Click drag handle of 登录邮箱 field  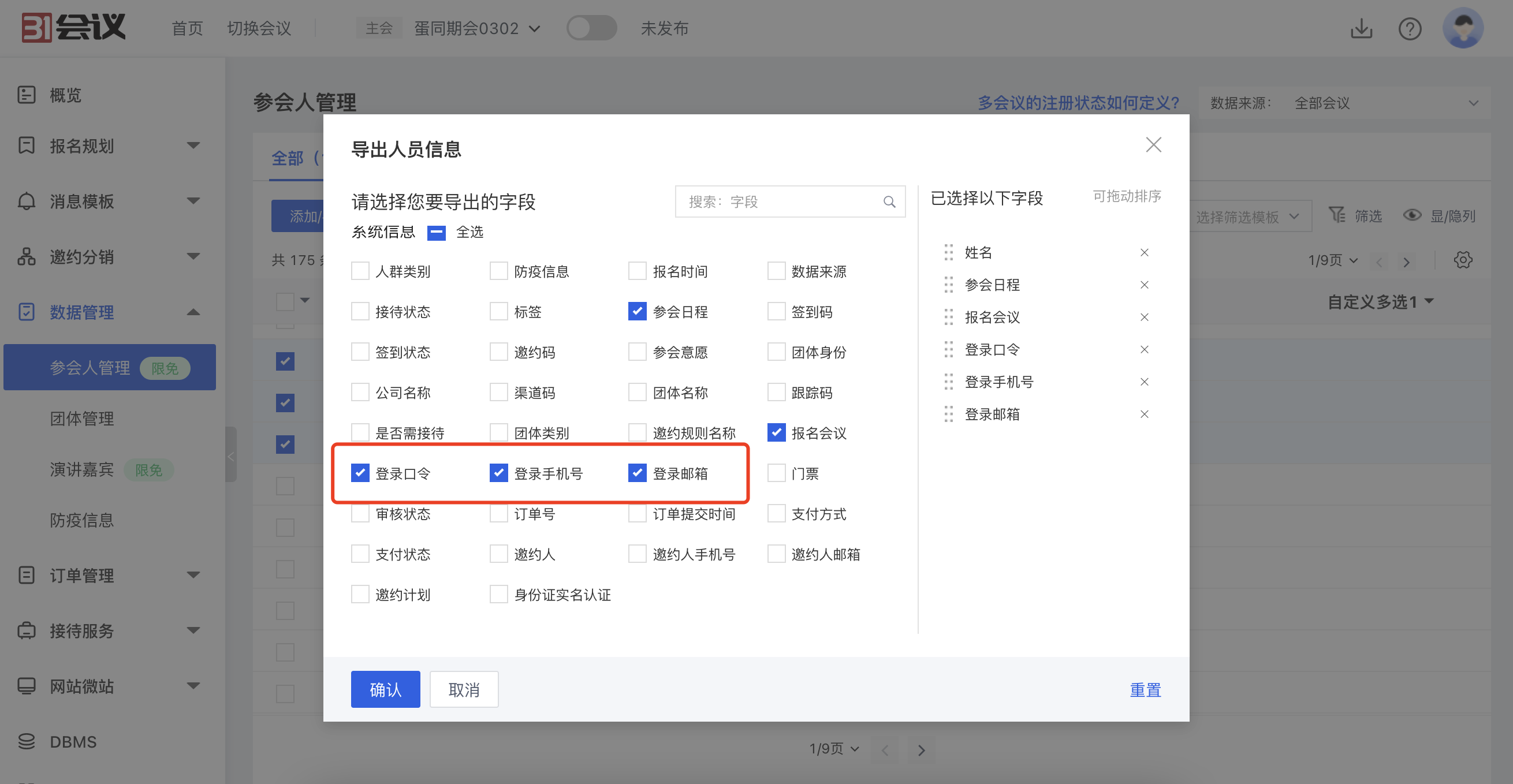pyautogui.click(x=948, y=414)
